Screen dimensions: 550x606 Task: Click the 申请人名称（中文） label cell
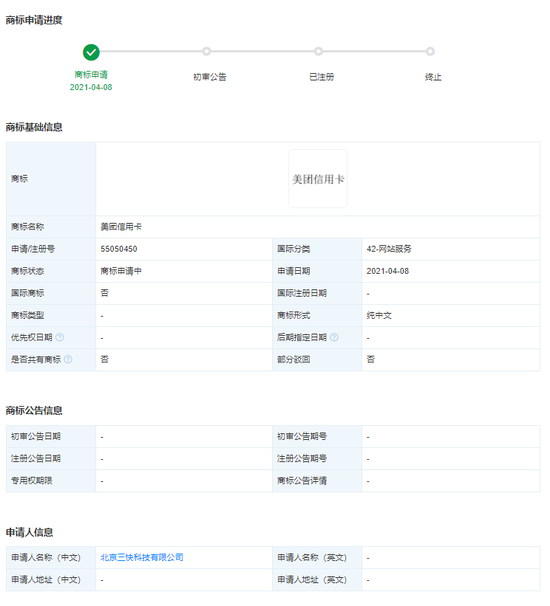51,557
